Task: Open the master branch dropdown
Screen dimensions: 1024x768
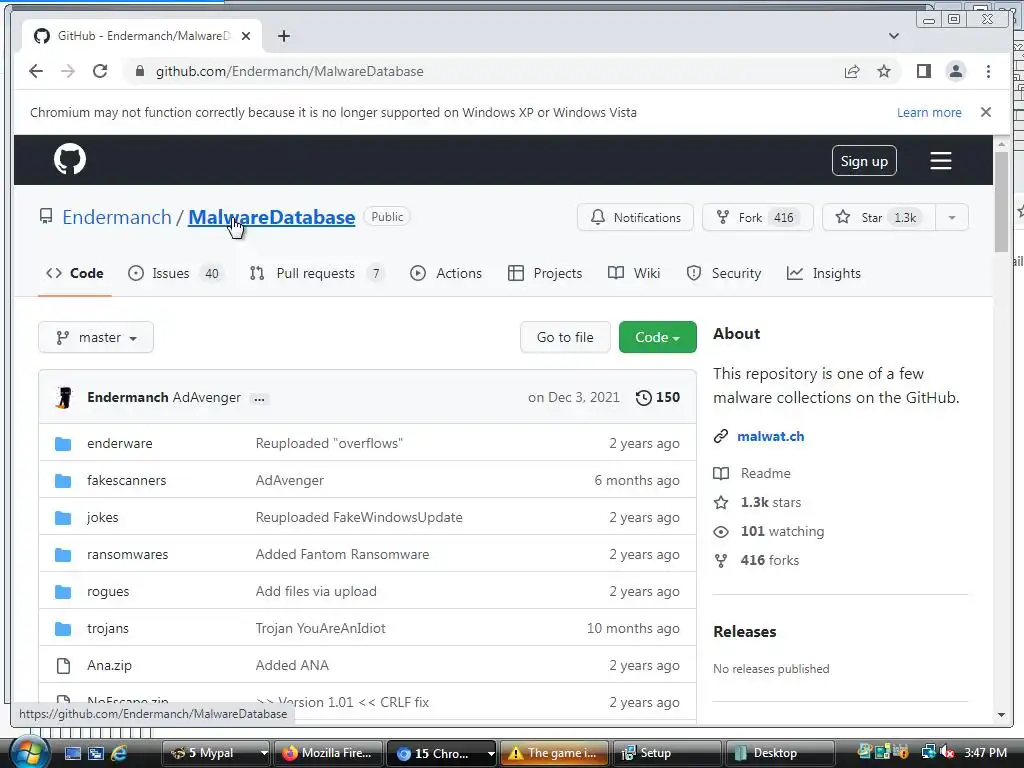Action: (x=96, y=337)
